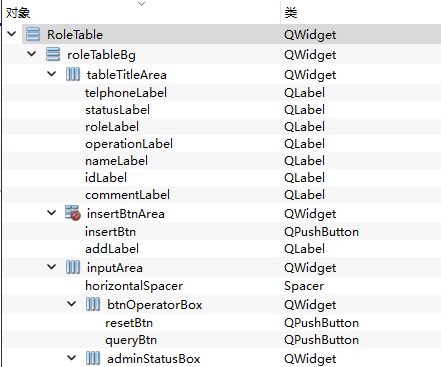Select the commentLabel item
Screen dimensions: 441x367
(127, 195)
